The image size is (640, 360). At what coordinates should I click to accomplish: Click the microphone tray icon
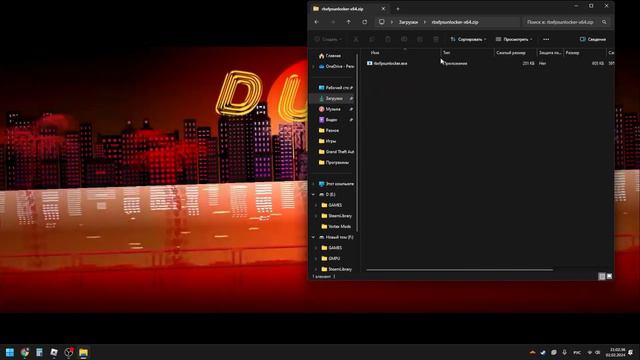564,352
